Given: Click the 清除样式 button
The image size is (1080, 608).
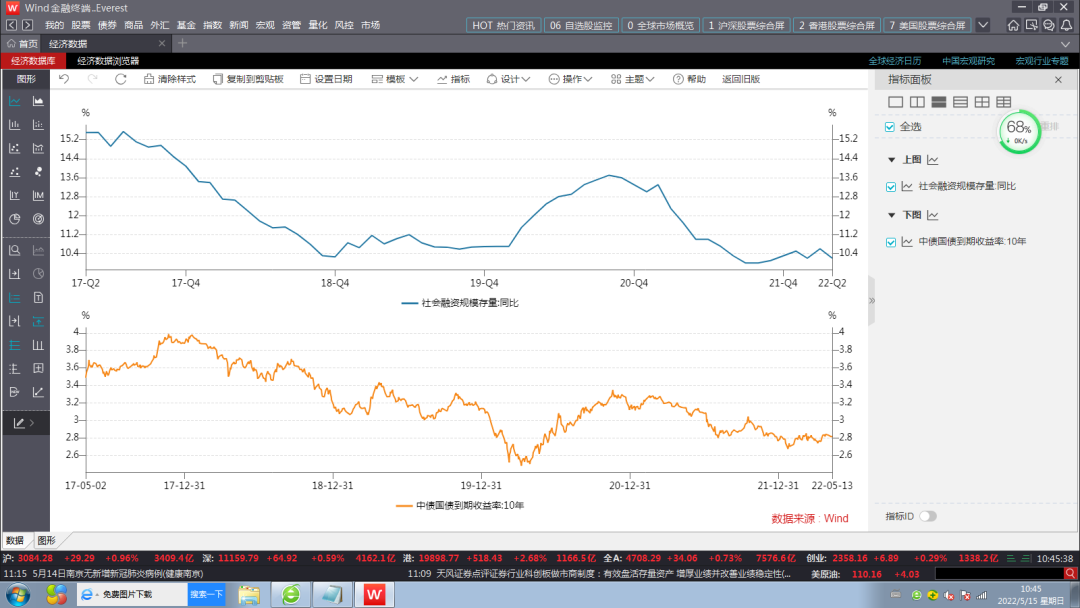Looking at the screenshot, I should point(170,79).
